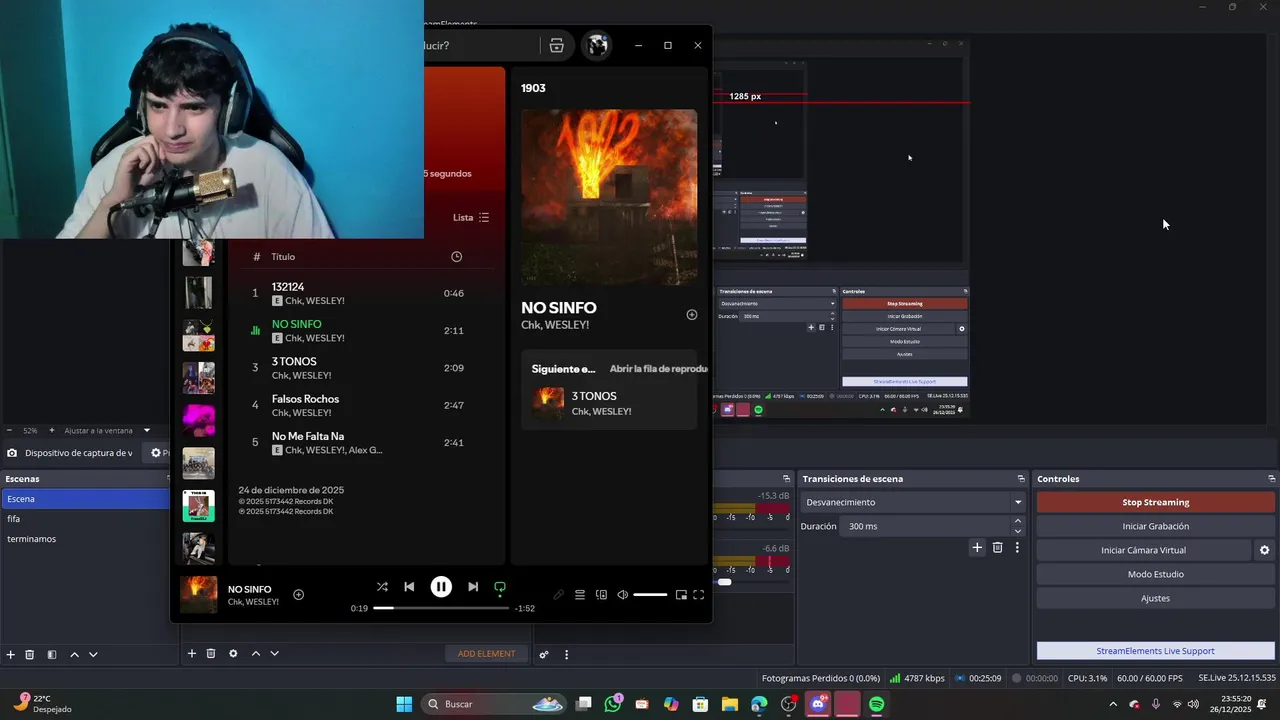
Task: Open Chk, WESLEY! artist link under NO SINFO title
Action: (x=555, y=325)
